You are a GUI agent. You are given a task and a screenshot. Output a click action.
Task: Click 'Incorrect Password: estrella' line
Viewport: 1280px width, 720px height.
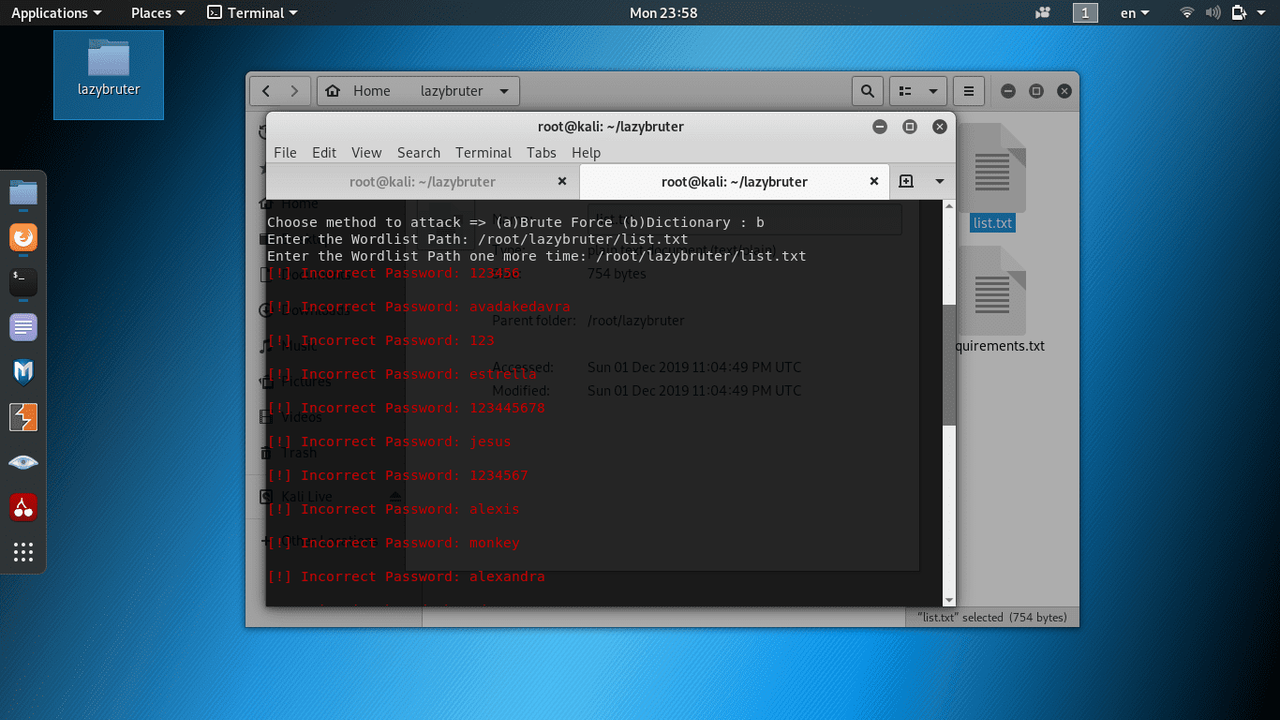[401, 374]
